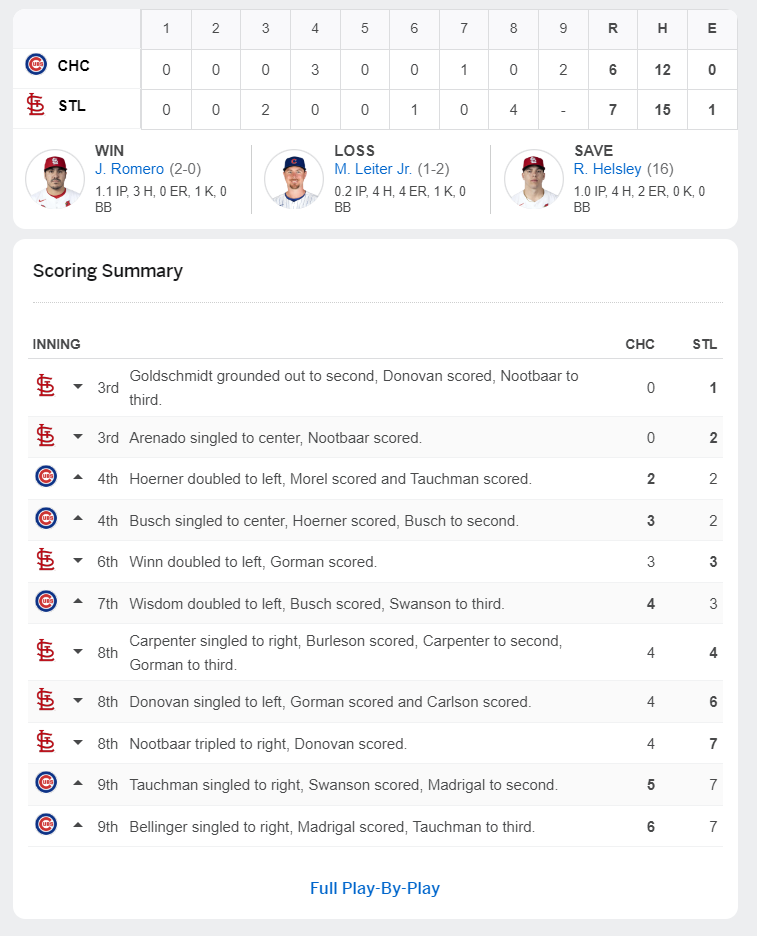This screenshot has width=757, height=936.
Task: Click the Cubs logo next to CHC
Action: 36,64
